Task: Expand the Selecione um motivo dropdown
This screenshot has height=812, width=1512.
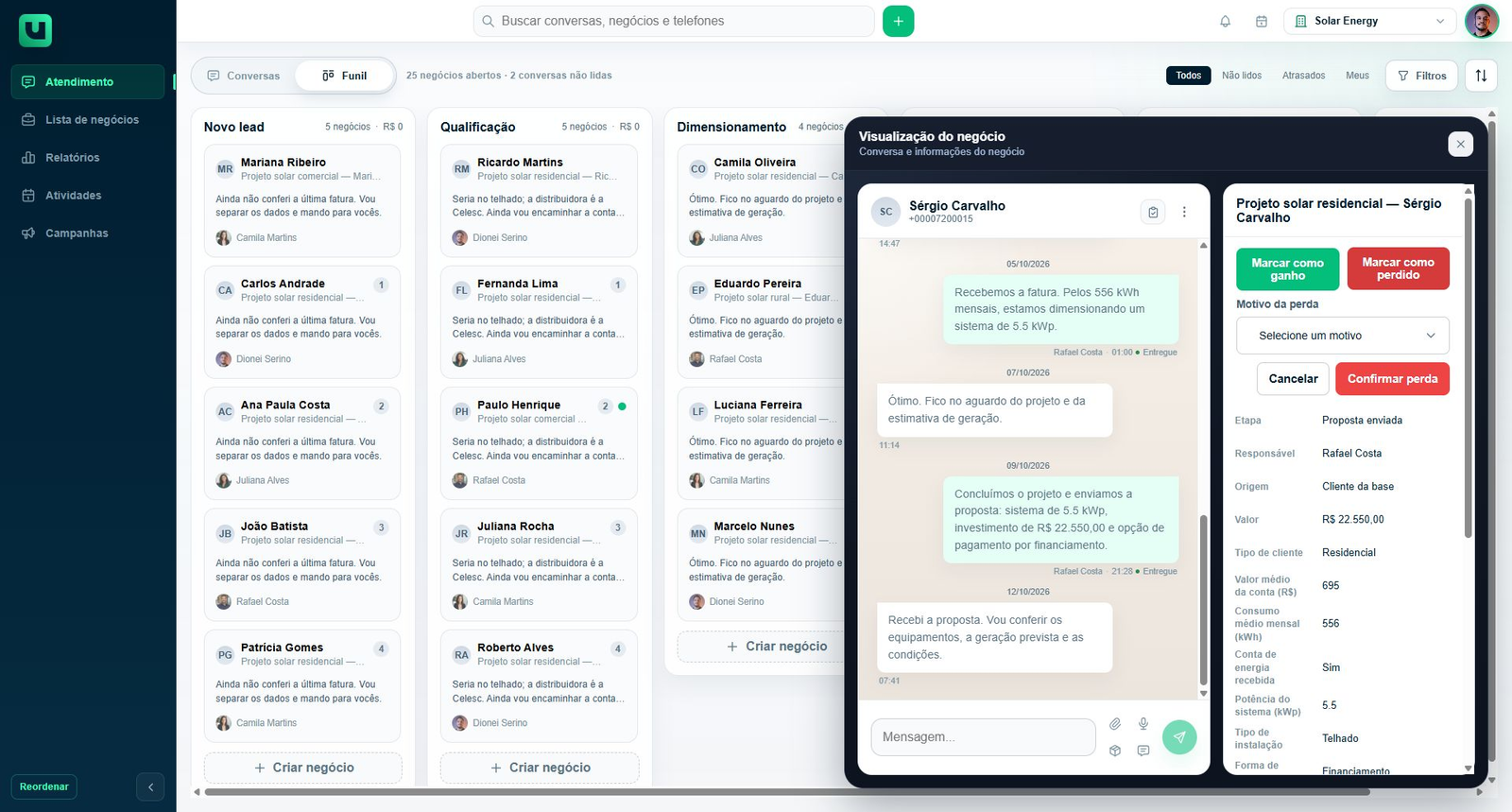Action: [x=1342, y=336]
